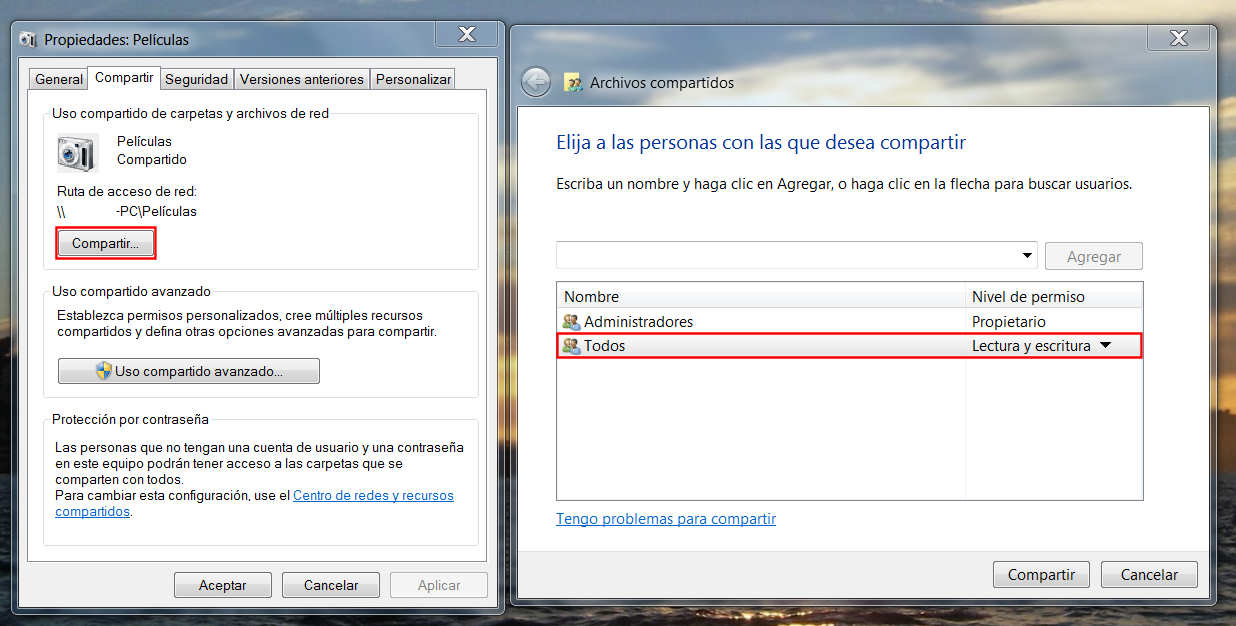Viewport: 1236px width, 626px height.
Task: Click the Archivos compartidos title icon
Action: click(x=574, y=83)
